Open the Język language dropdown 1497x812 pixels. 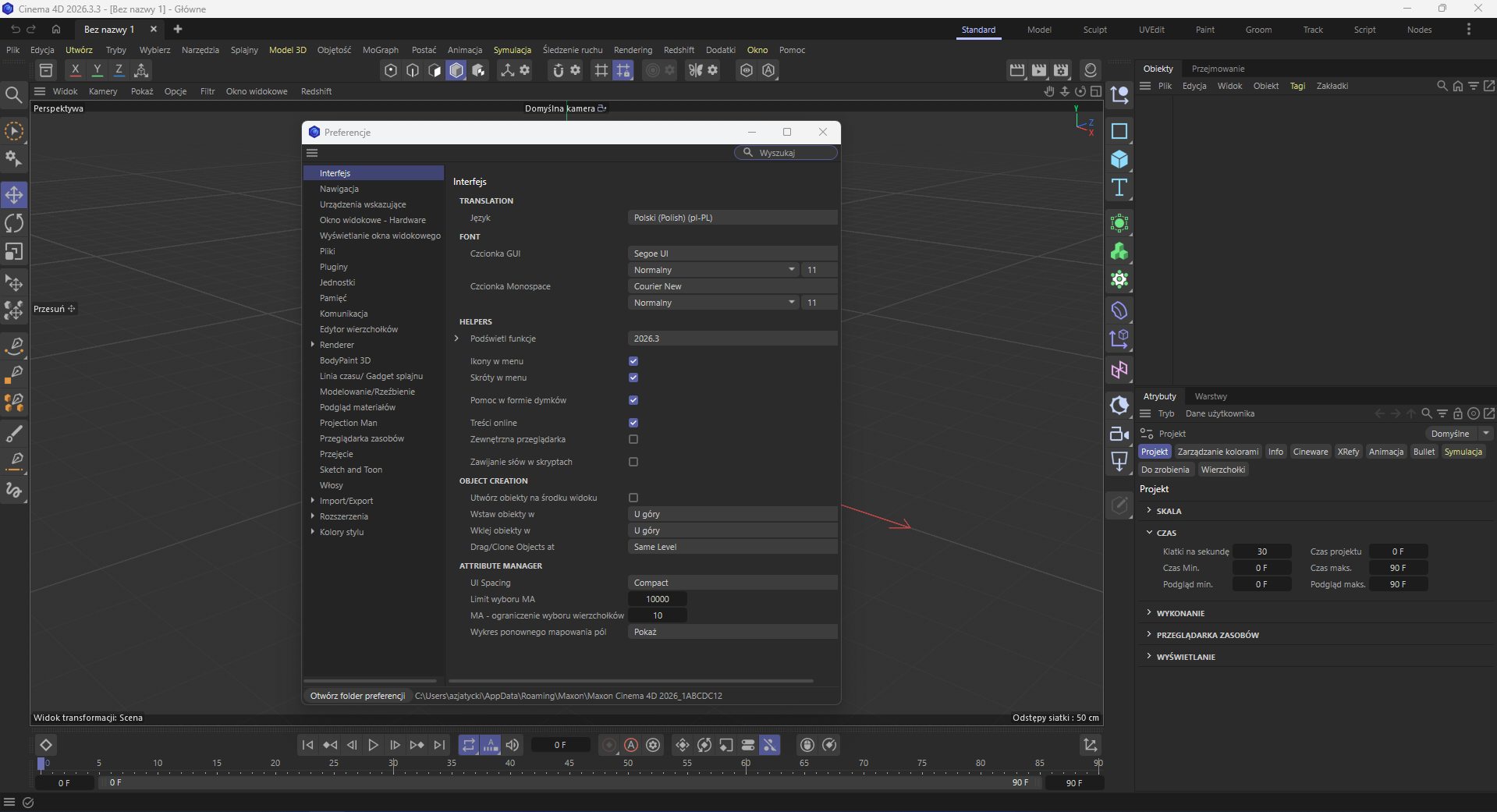click(733, 218)
